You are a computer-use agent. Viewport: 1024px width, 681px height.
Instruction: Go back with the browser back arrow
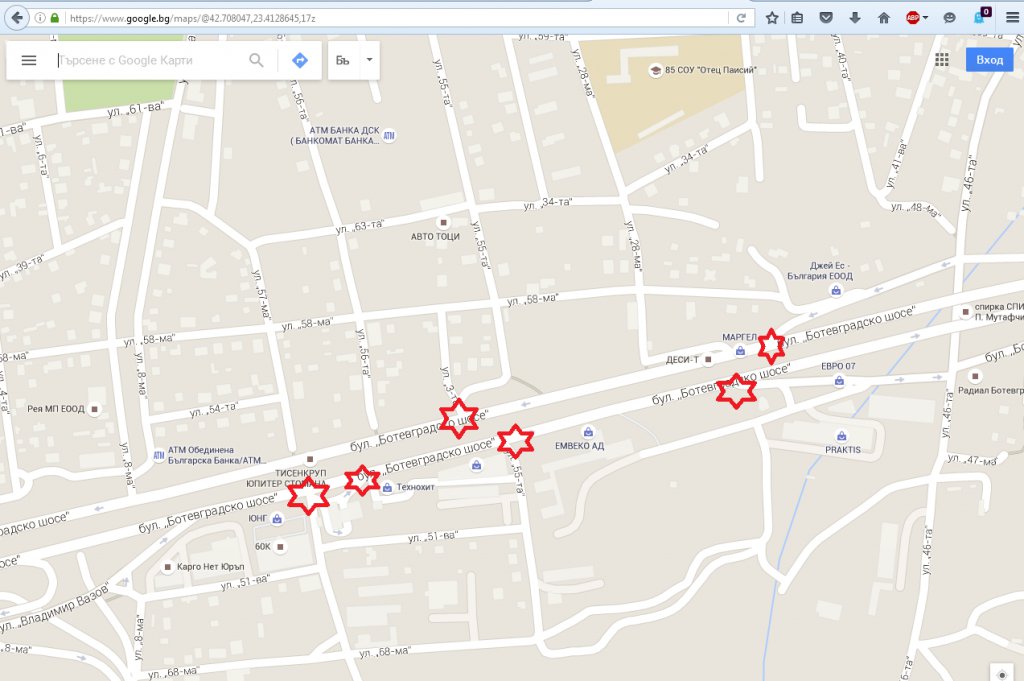point(18,18)
